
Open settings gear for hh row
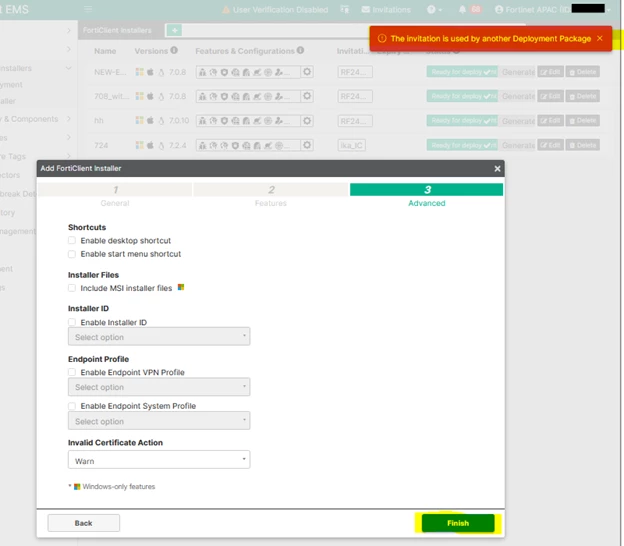307,121
